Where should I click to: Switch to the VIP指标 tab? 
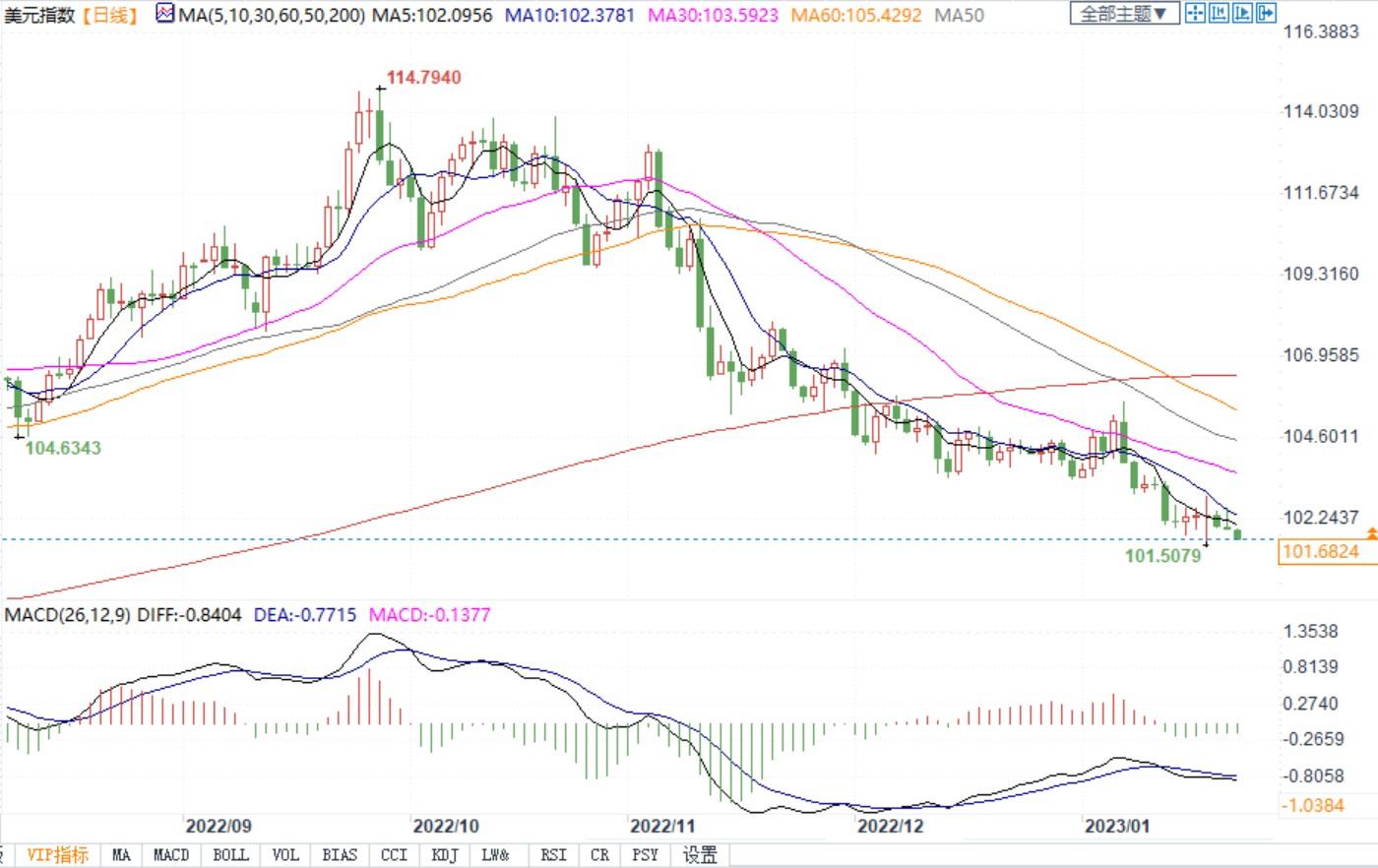[x=57, y=854]
